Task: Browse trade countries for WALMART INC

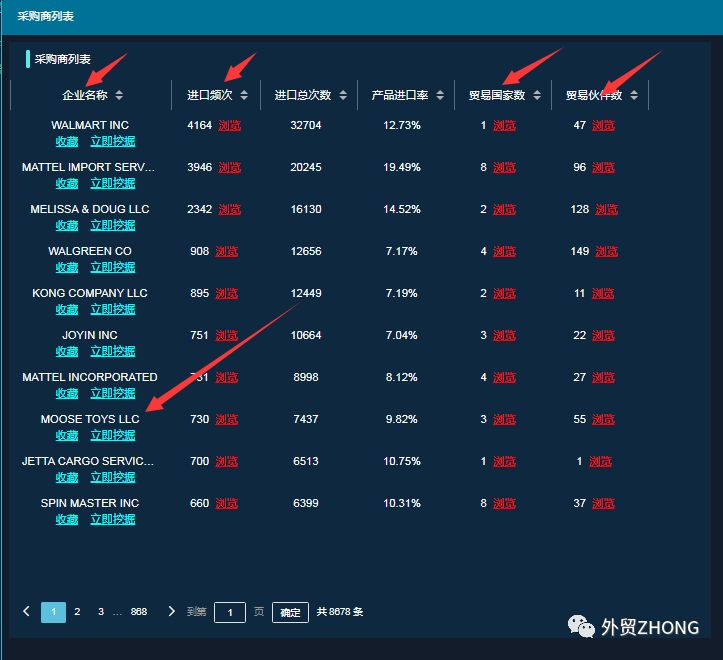Action: point(504,125)
